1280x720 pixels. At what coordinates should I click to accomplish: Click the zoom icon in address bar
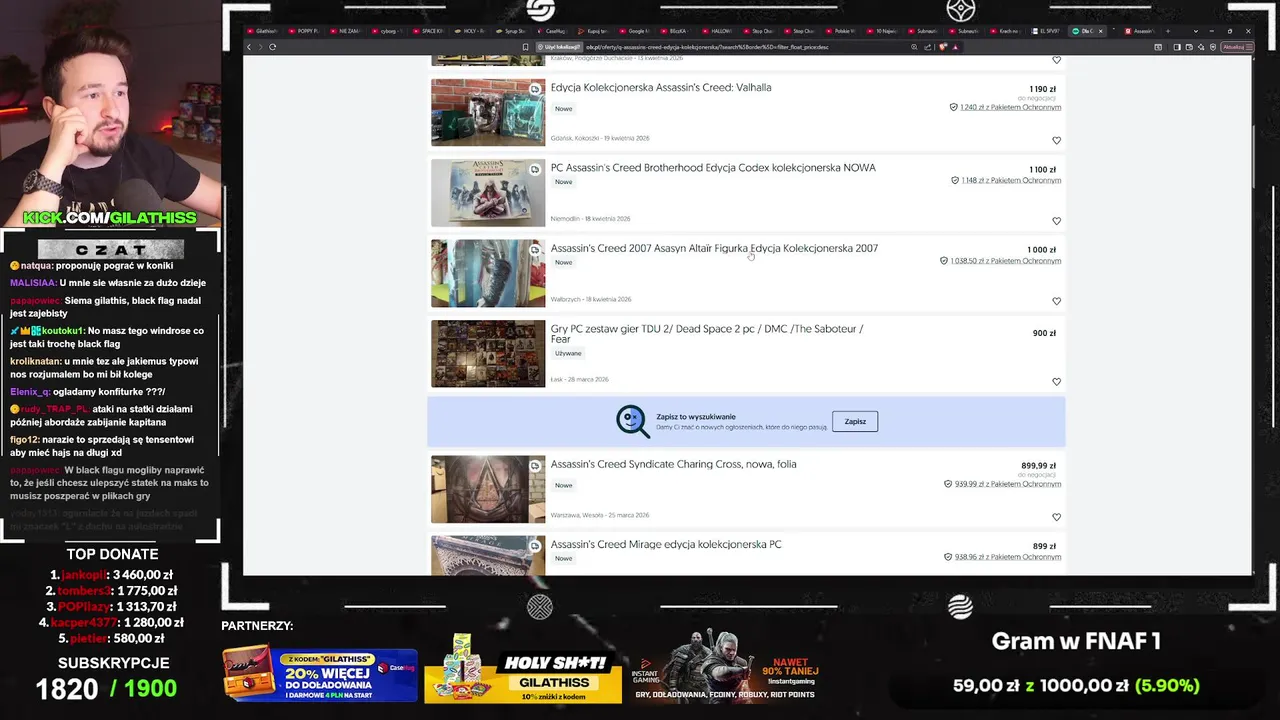(914, 47)
